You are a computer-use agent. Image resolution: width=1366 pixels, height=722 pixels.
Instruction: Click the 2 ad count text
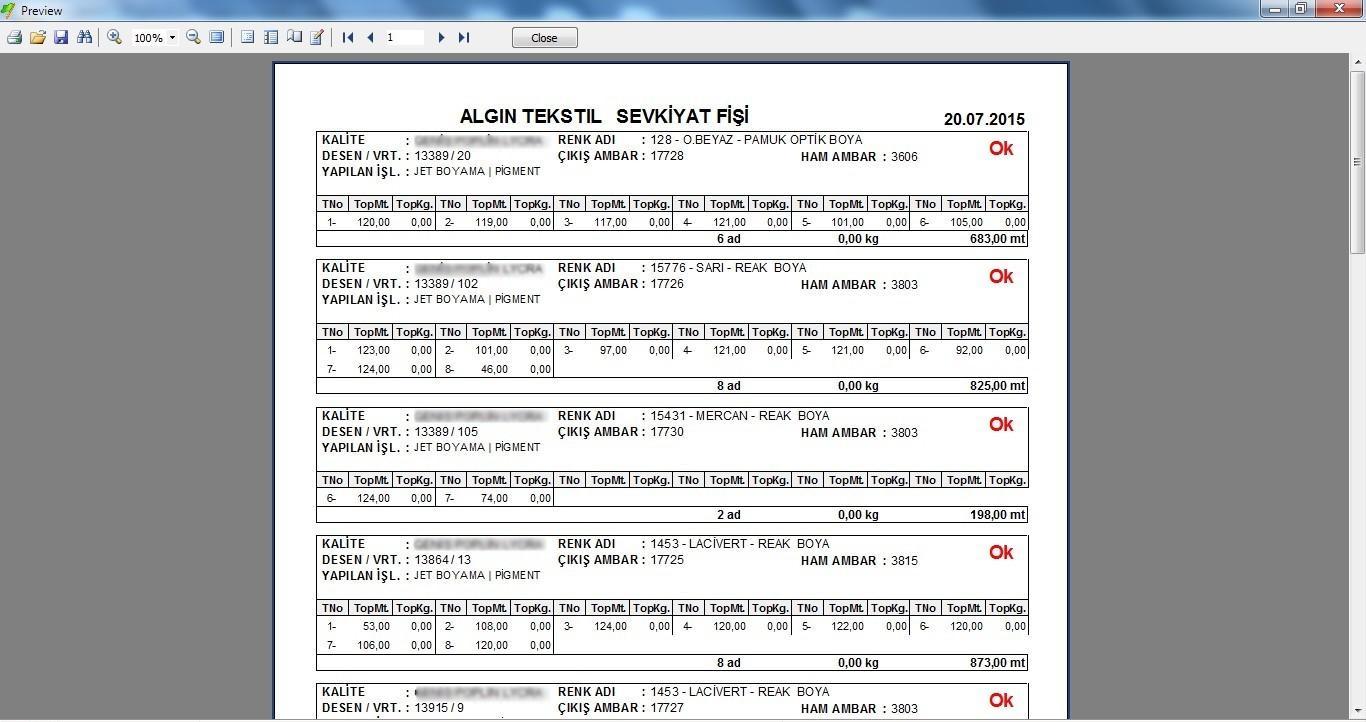[729, 515]
